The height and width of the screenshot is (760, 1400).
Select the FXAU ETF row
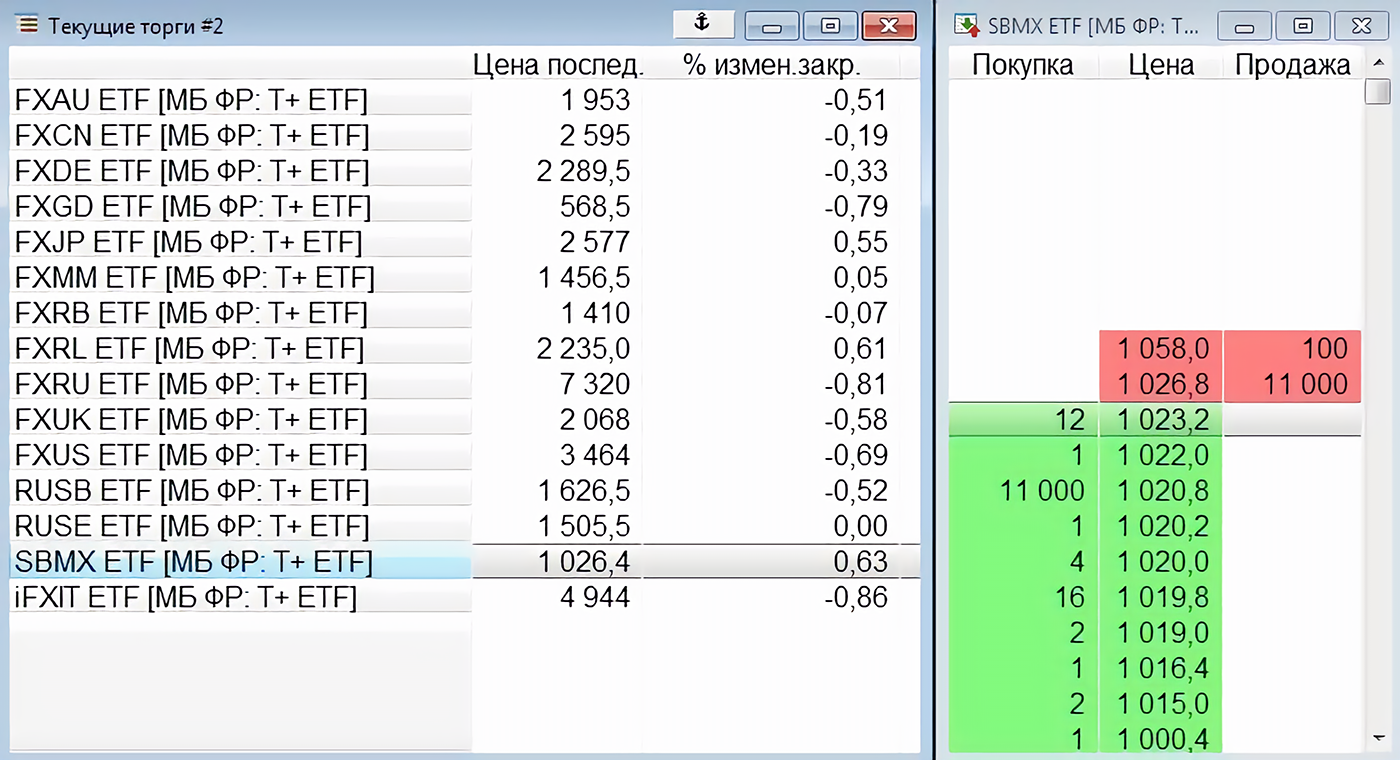pos(465,100)
